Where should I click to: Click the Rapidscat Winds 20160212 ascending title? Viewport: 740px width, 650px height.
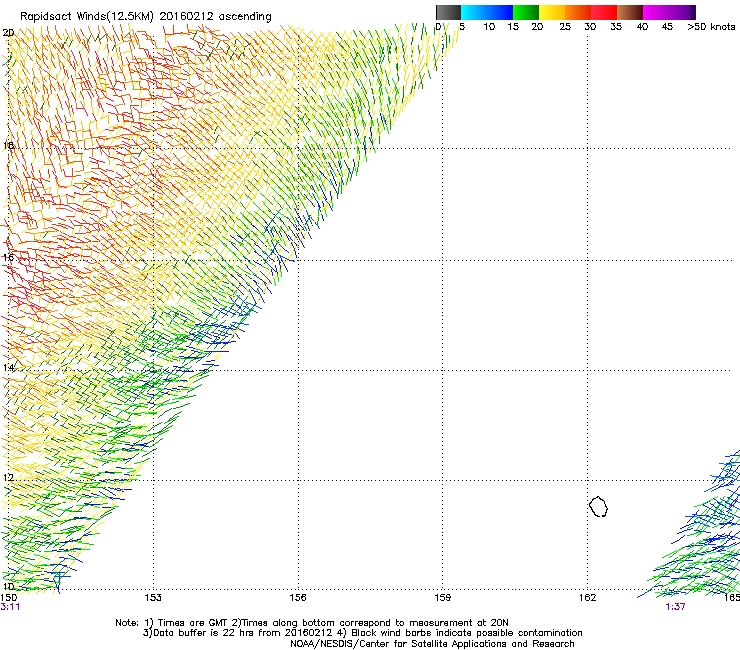[146, 17]
